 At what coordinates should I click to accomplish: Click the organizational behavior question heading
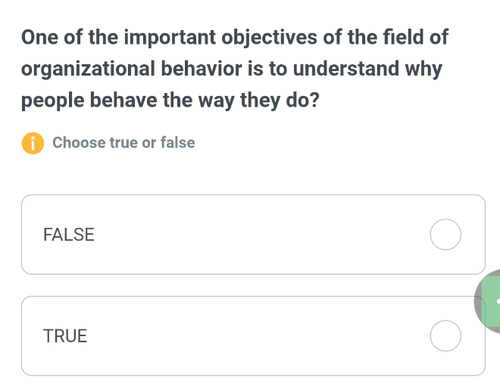[235, 68]
